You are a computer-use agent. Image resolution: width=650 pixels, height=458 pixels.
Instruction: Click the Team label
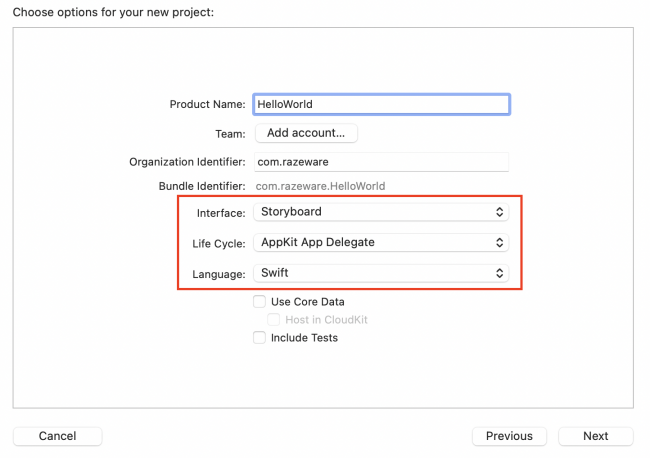[x=230, y=133]
